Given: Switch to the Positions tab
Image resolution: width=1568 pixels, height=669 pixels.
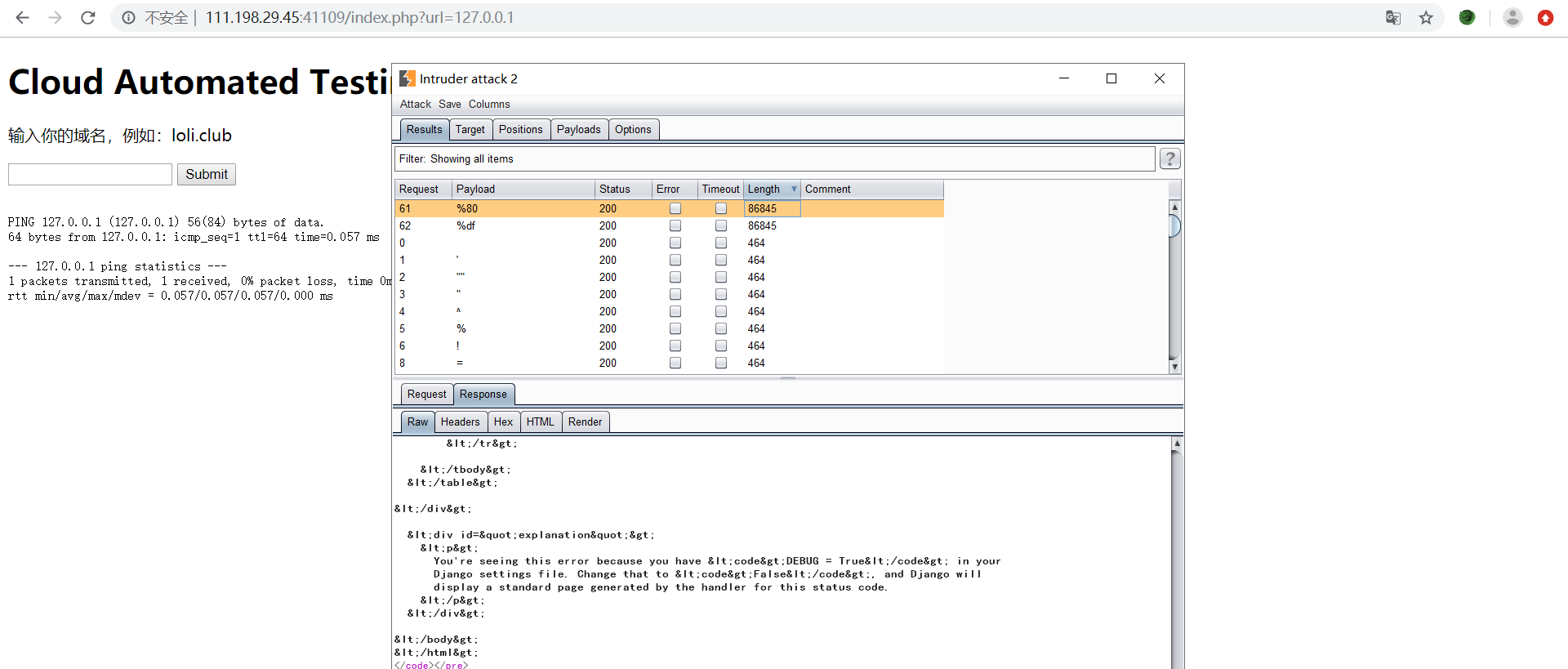Looking at the screenshot, I should click(x=520, y=129).
